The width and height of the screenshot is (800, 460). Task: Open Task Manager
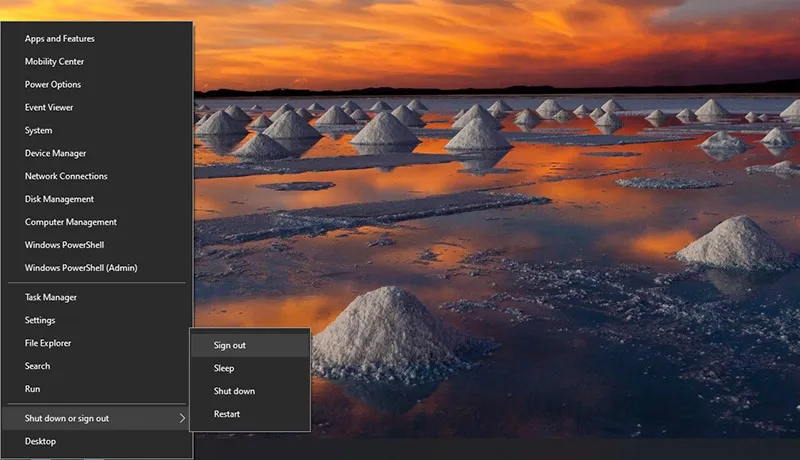[x=51, y=298]
